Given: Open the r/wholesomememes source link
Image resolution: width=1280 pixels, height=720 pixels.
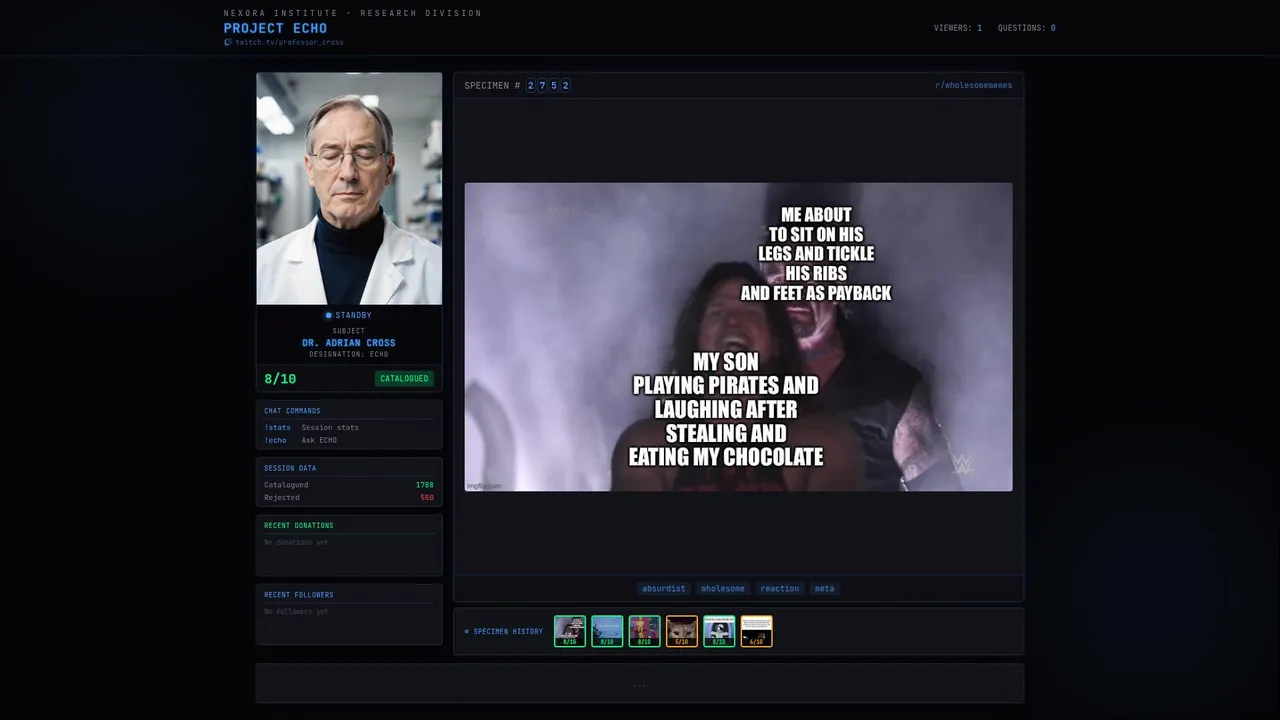Looking at the screenshot, I should (x=973, y=85).
